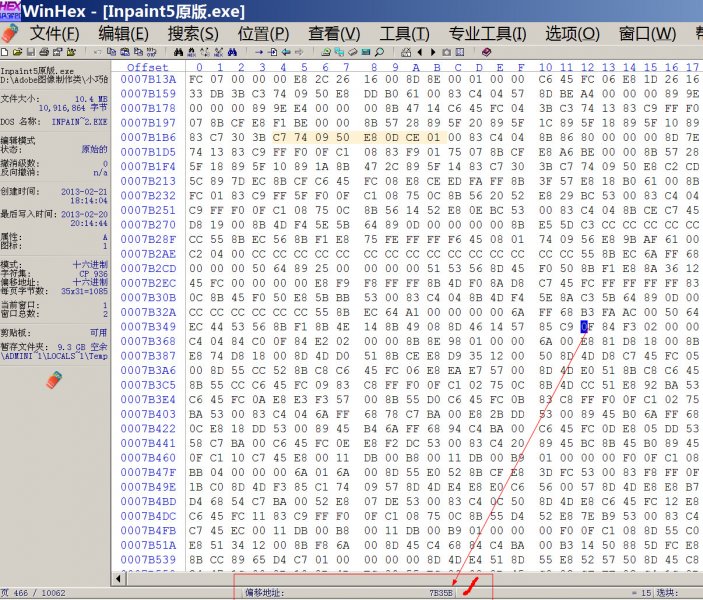Image resolution: width=703 pixels, height=600 pixels.
Task: Click the Copy Block toolbar icon
Action: pos(111,52)
